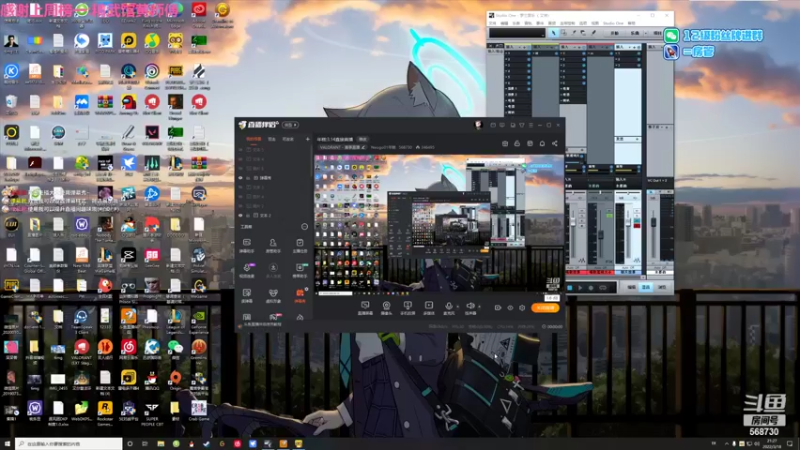Screen dimensions: 800x450
Task: Open the GeForce Experience desktop icon
Action: pyautogui.click(x=199, y=318)
